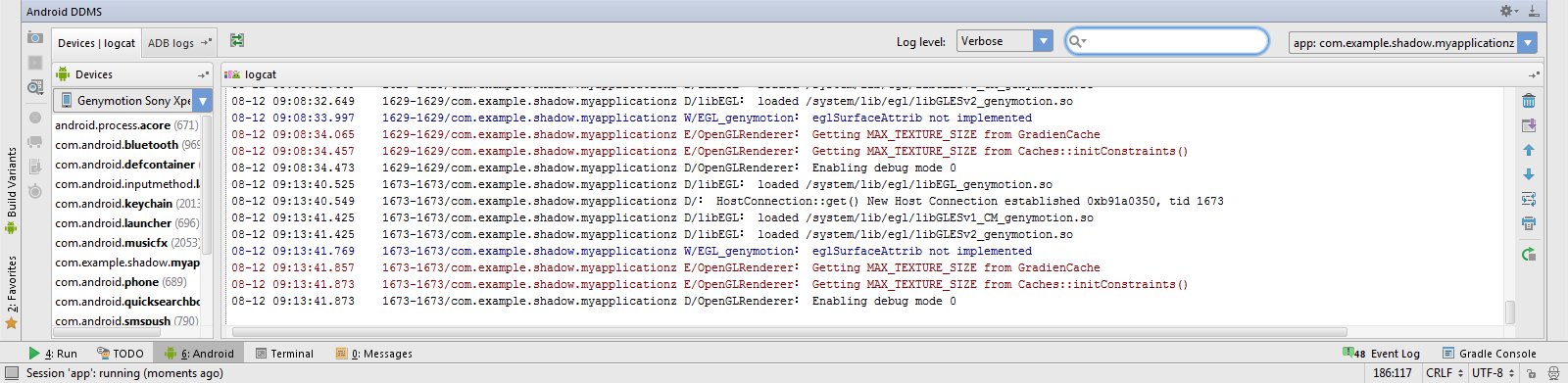Click the Android robot icon in the Devices header
The height and width of the screenshot is (383, 1568).
tap(63, 73)
